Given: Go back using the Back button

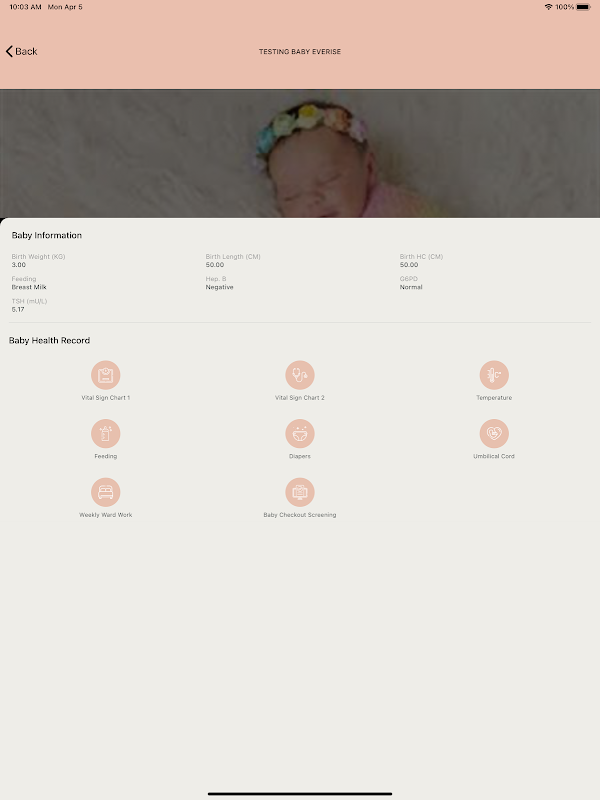Looking at the screenshot, I should point(21,51).
